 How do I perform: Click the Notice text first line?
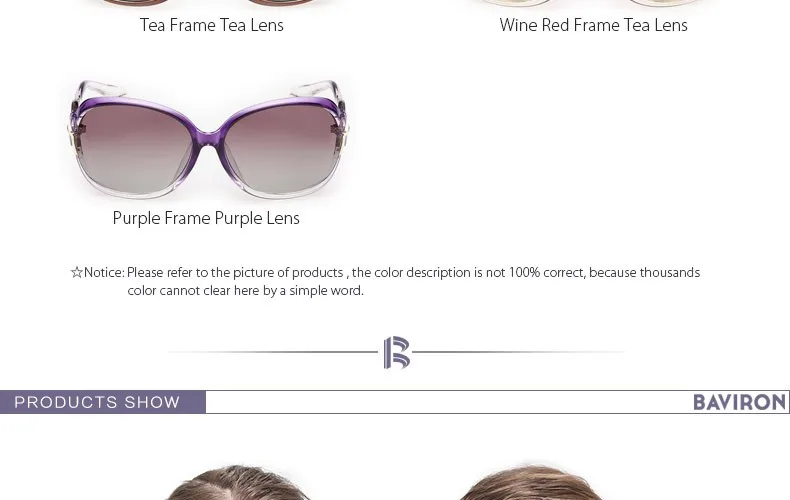point(386,273)
